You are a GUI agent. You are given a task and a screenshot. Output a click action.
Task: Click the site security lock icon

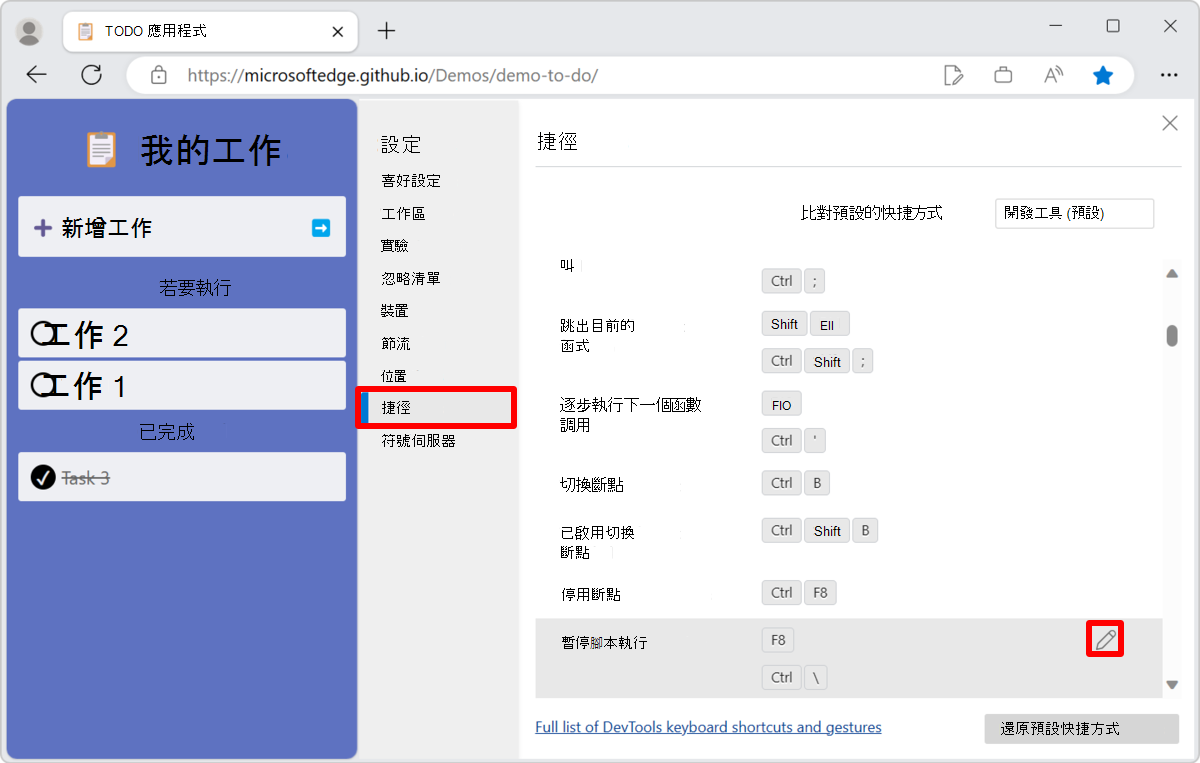[x=158, y=74]
